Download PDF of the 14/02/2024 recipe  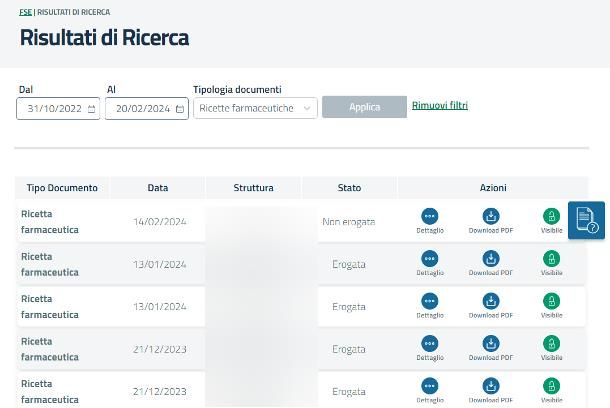[x=490, y=217]
